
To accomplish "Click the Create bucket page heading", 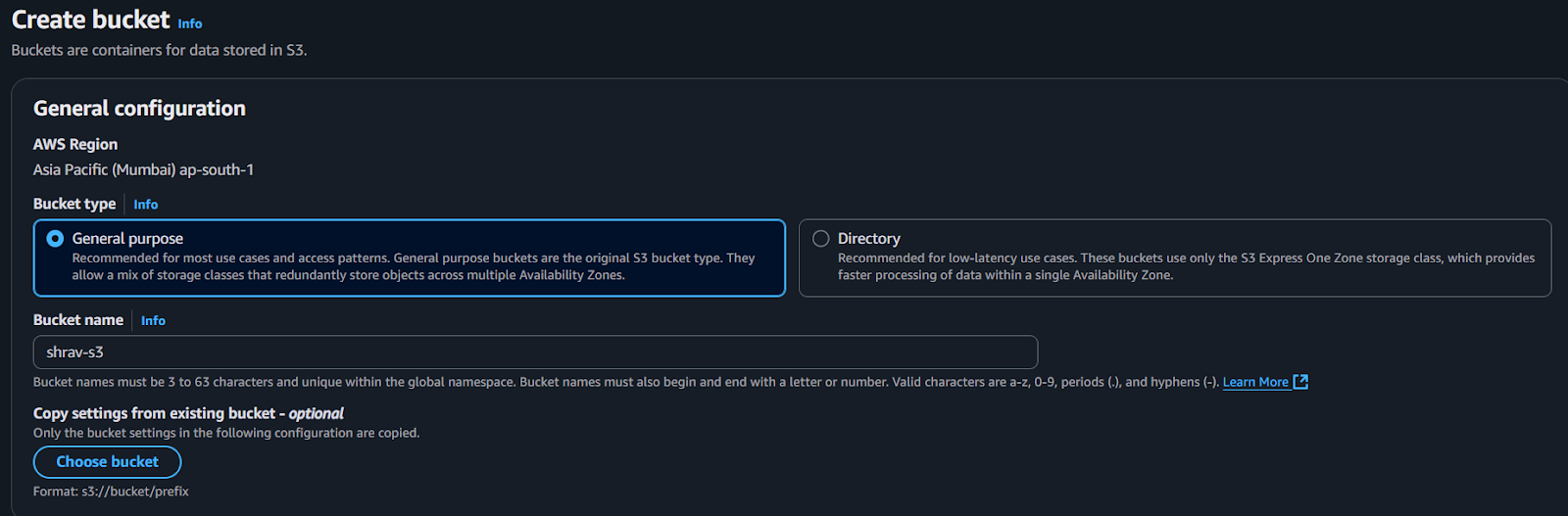I will pos(91,20).
